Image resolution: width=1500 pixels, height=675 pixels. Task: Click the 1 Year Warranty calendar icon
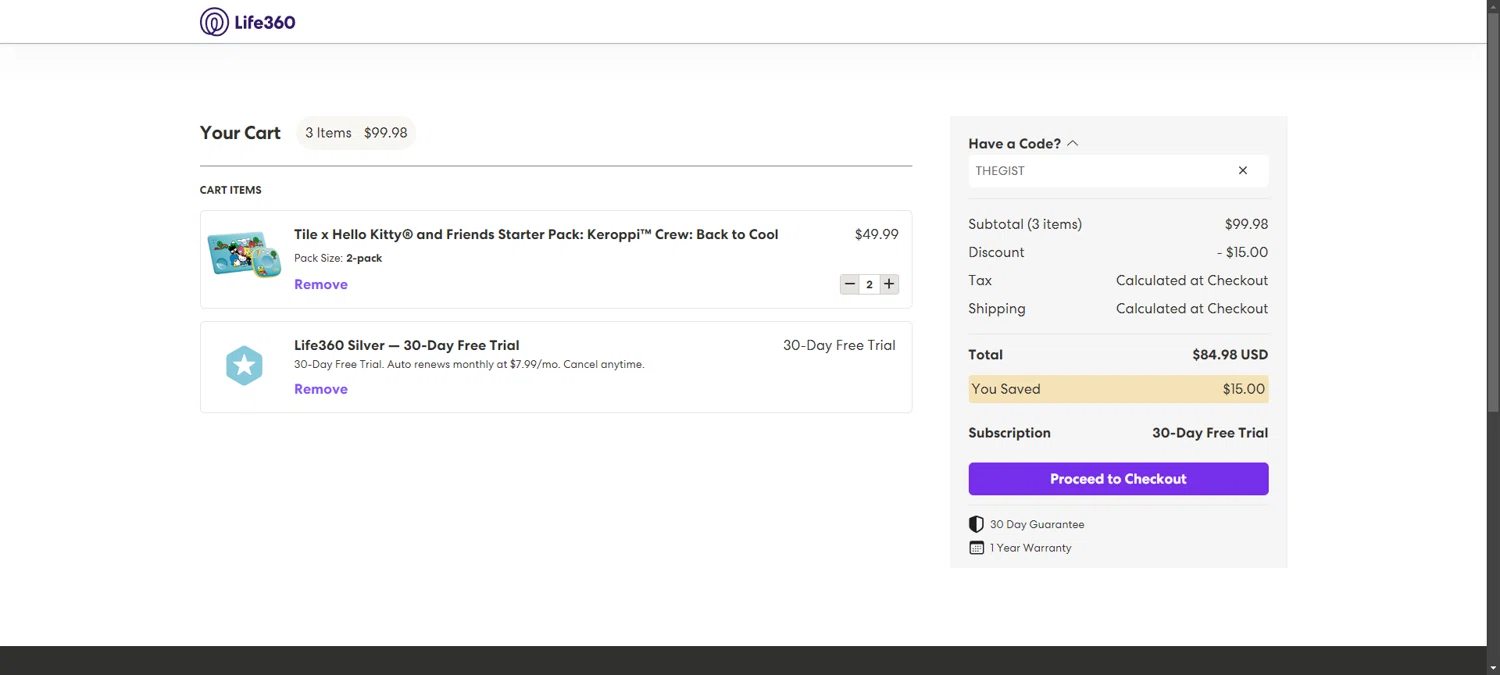(x=976, y=548)
